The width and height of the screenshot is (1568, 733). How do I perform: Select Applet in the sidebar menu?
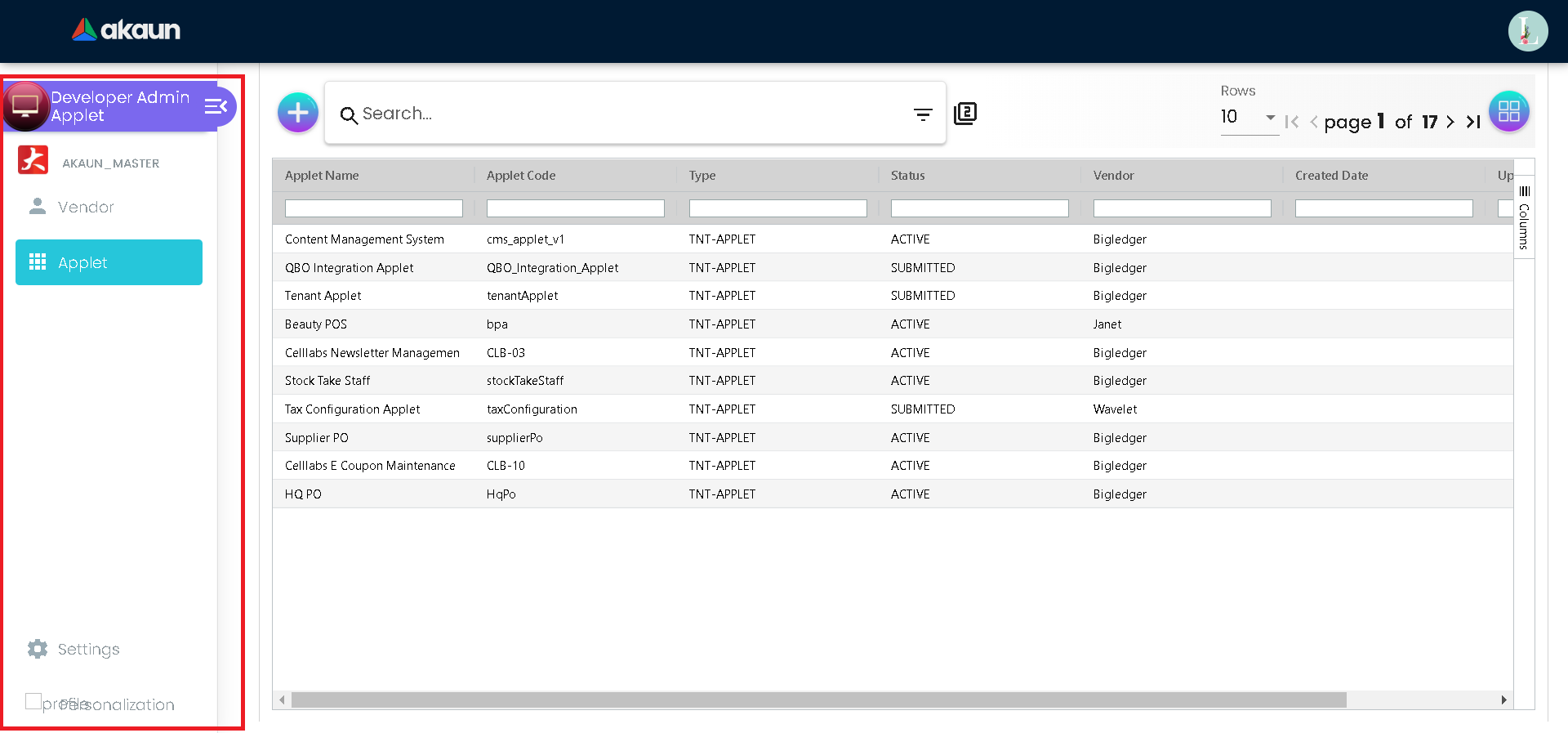click(x=109, y=262)
